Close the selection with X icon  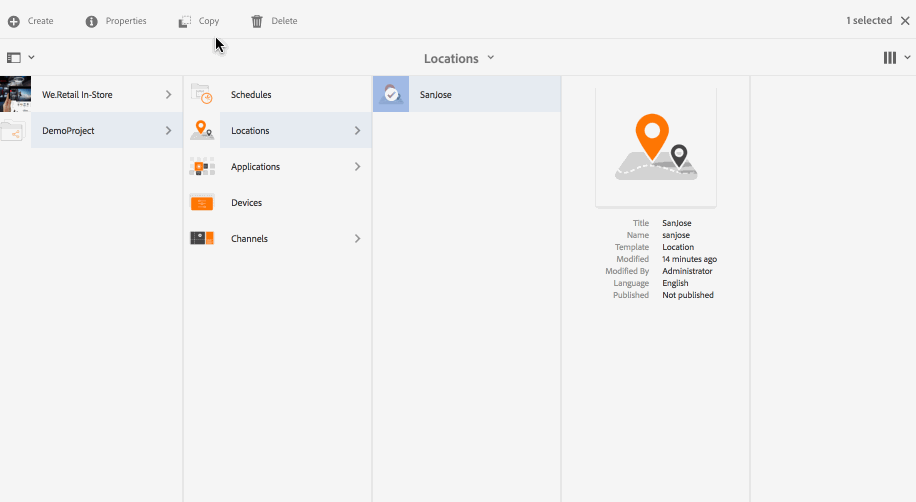point(905,21)
